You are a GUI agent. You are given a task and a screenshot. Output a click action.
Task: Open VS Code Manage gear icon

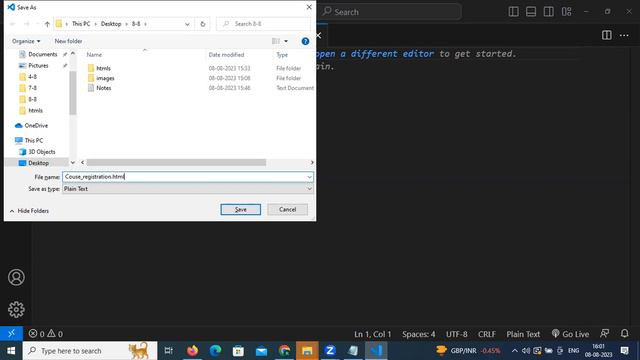pos(16,309)
